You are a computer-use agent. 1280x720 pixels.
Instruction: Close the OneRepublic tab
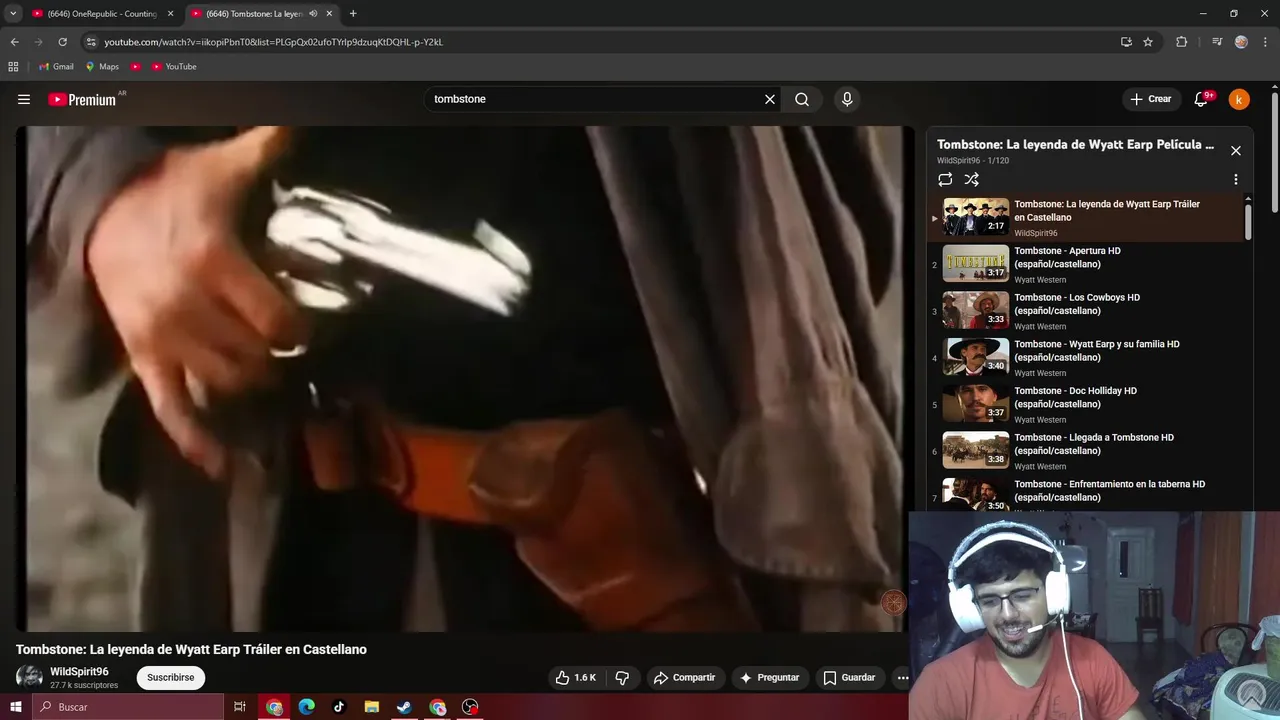[x=170, y=14]
